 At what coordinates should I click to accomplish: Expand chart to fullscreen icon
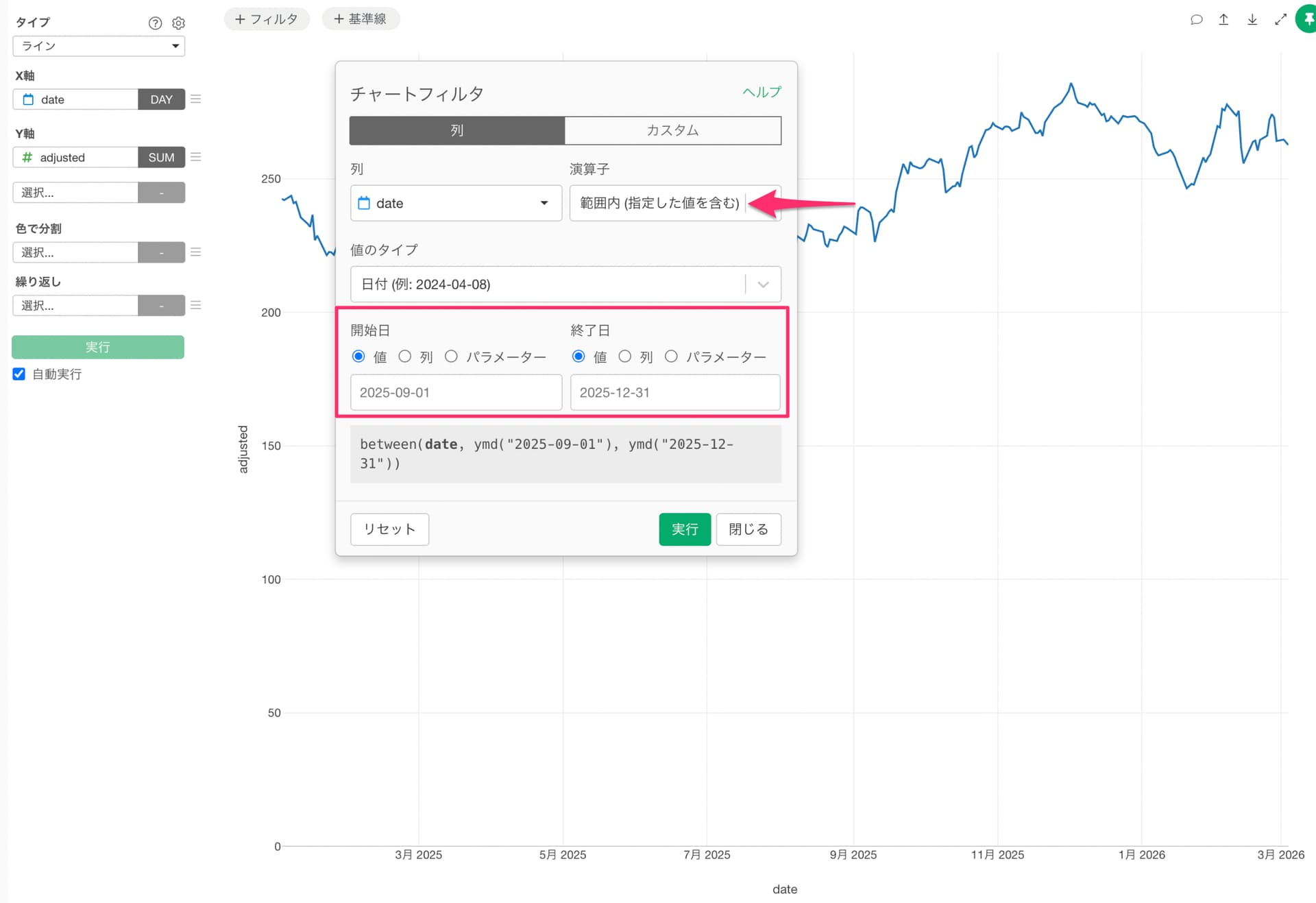(1280, 19)
